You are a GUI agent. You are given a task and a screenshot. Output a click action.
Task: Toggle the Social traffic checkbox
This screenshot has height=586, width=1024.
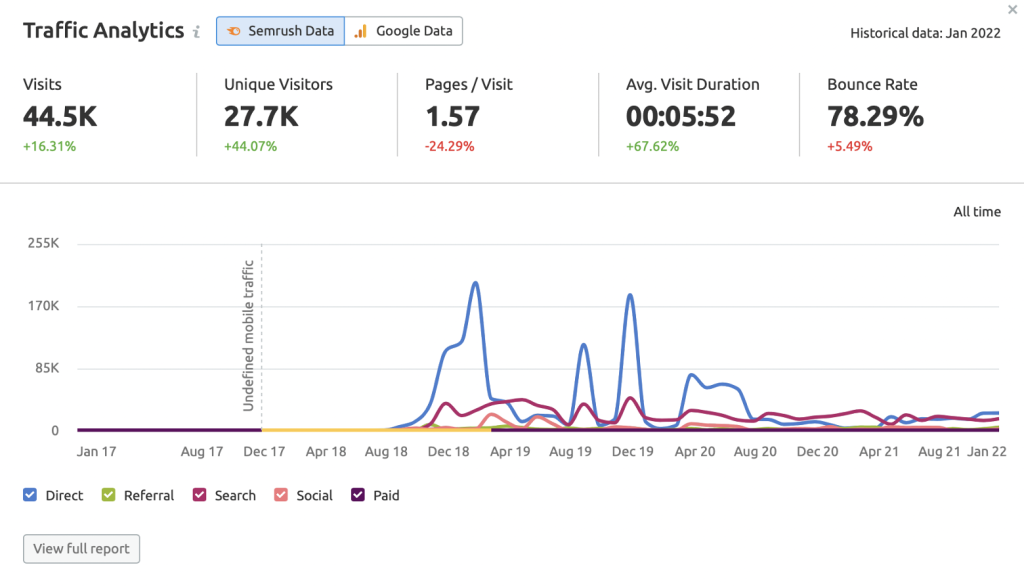281,495
